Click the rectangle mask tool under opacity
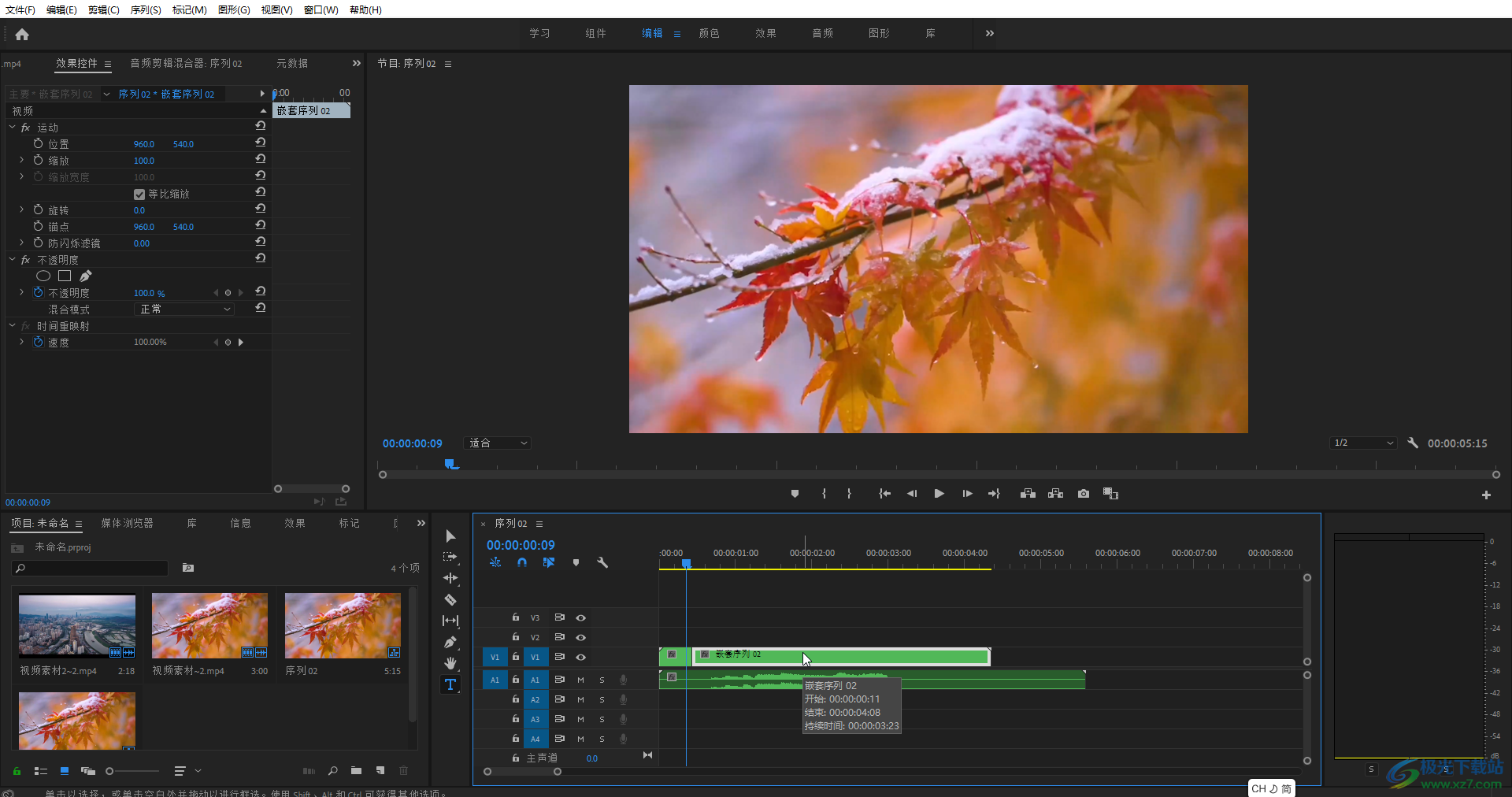Viewport: 1512px width, 797px height. coord(65,276)
